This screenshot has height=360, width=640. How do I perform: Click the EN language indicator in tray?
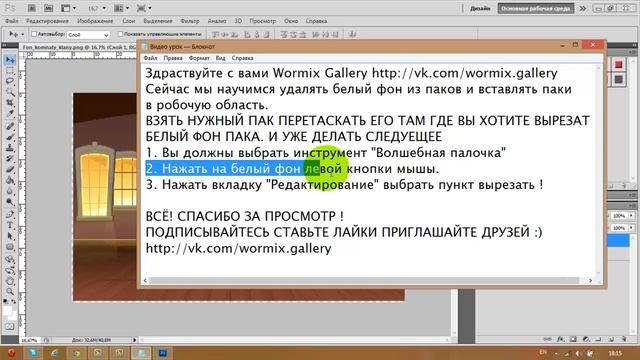[x=543, y=352]
